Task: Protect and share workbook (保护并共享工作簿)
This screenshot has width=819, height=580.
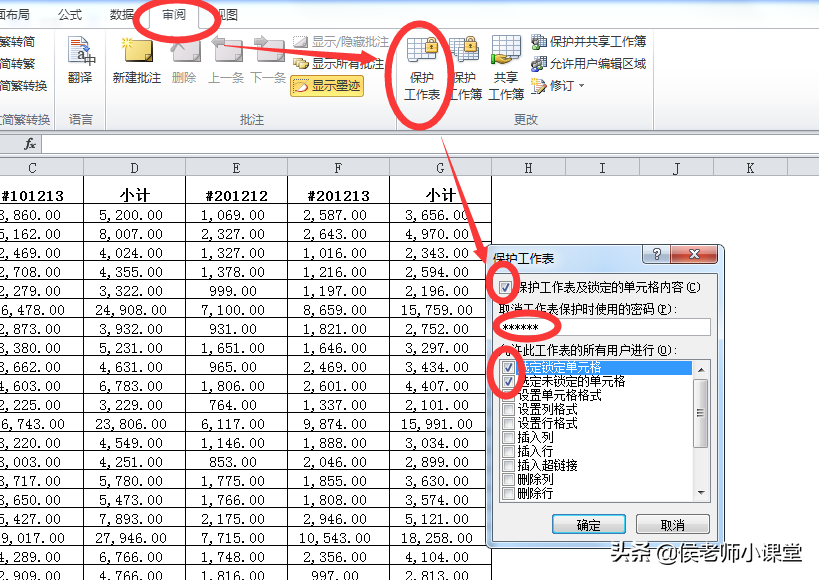Action: tap(589, 42)
